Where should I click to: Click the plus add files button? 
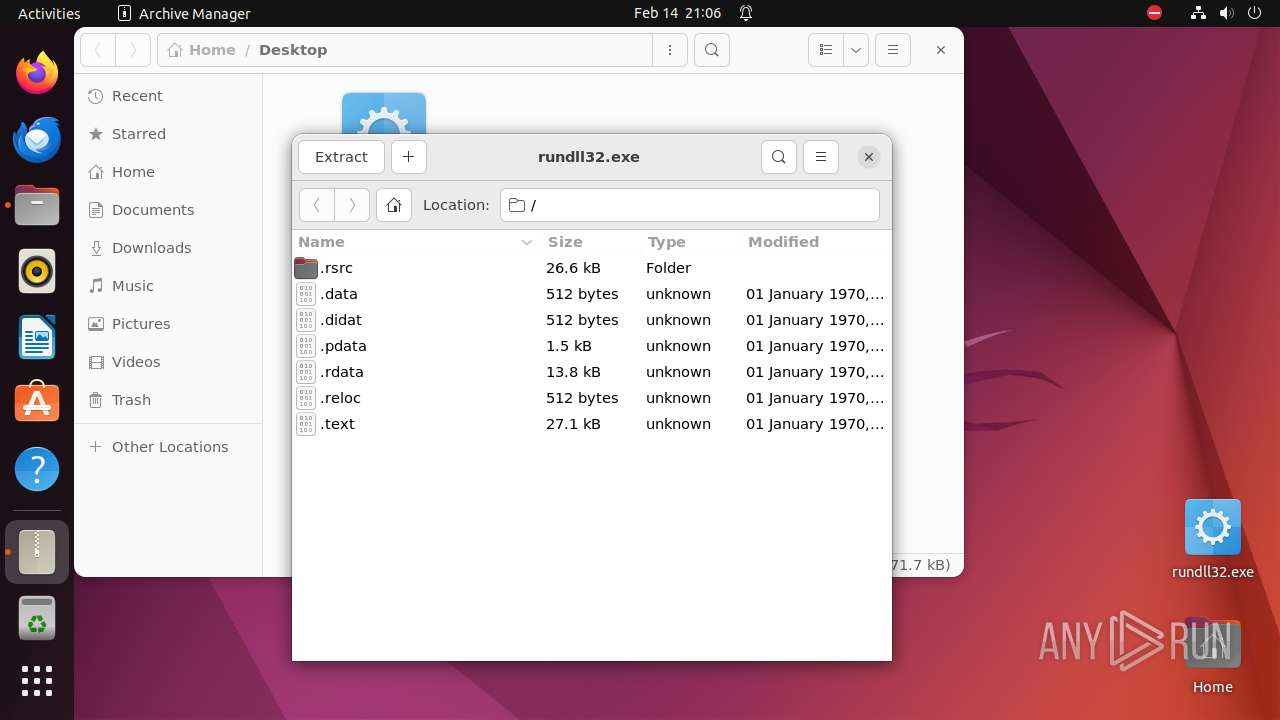408,157
